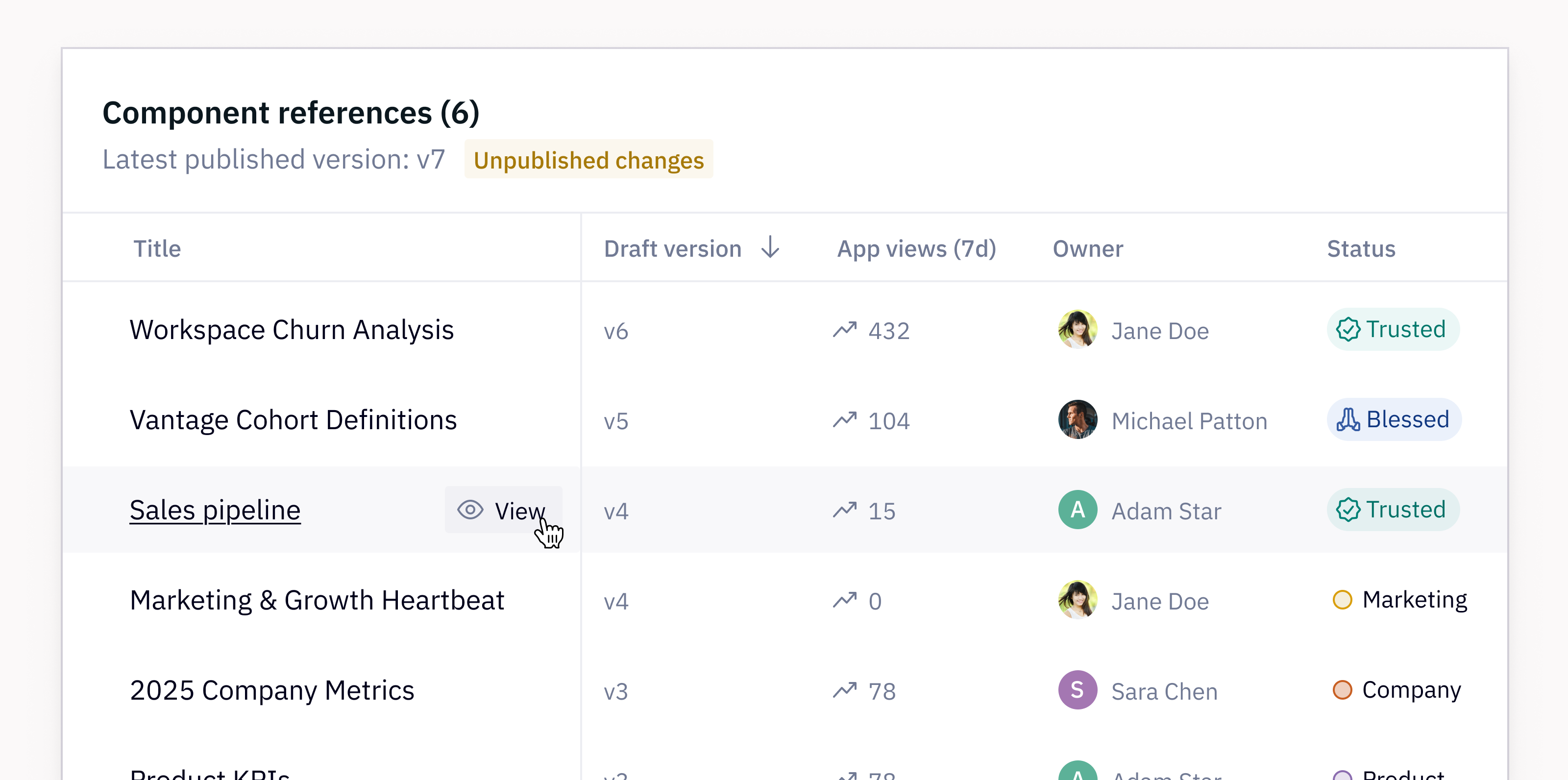Click Sara Chen's purple S avatar
This screenshot has height=780, width=1568.
[1078, 690]
